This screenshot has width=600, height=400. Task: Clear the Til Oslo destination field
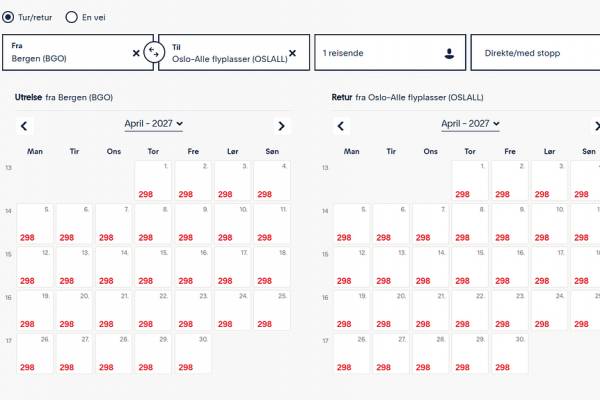[x=292, y=53]
